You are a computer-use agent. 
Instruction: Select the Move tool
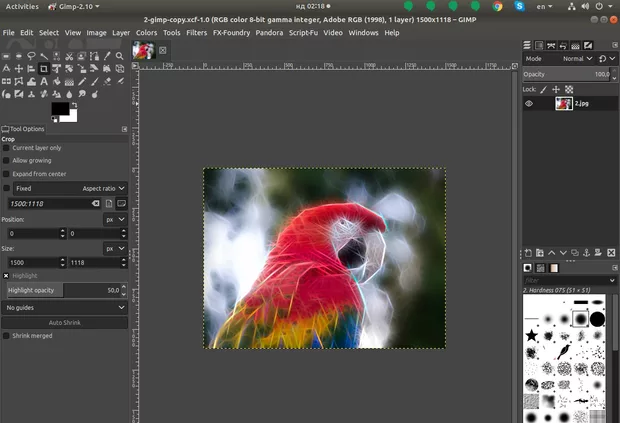(x=18, y=68)
